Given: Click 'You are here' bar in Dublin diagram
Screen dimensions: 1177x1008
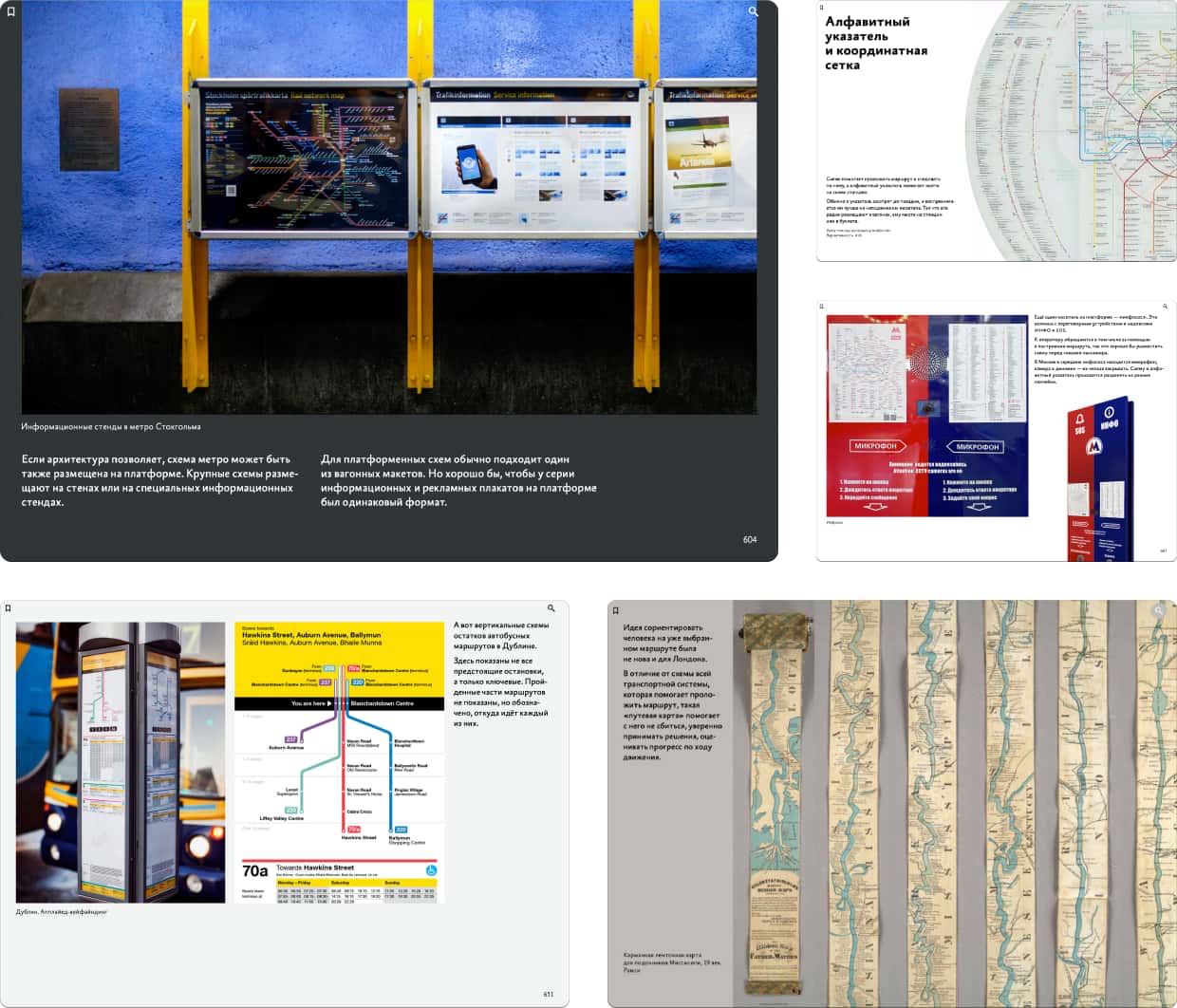Looking at the screenshot, I should (x=339, y=703).
